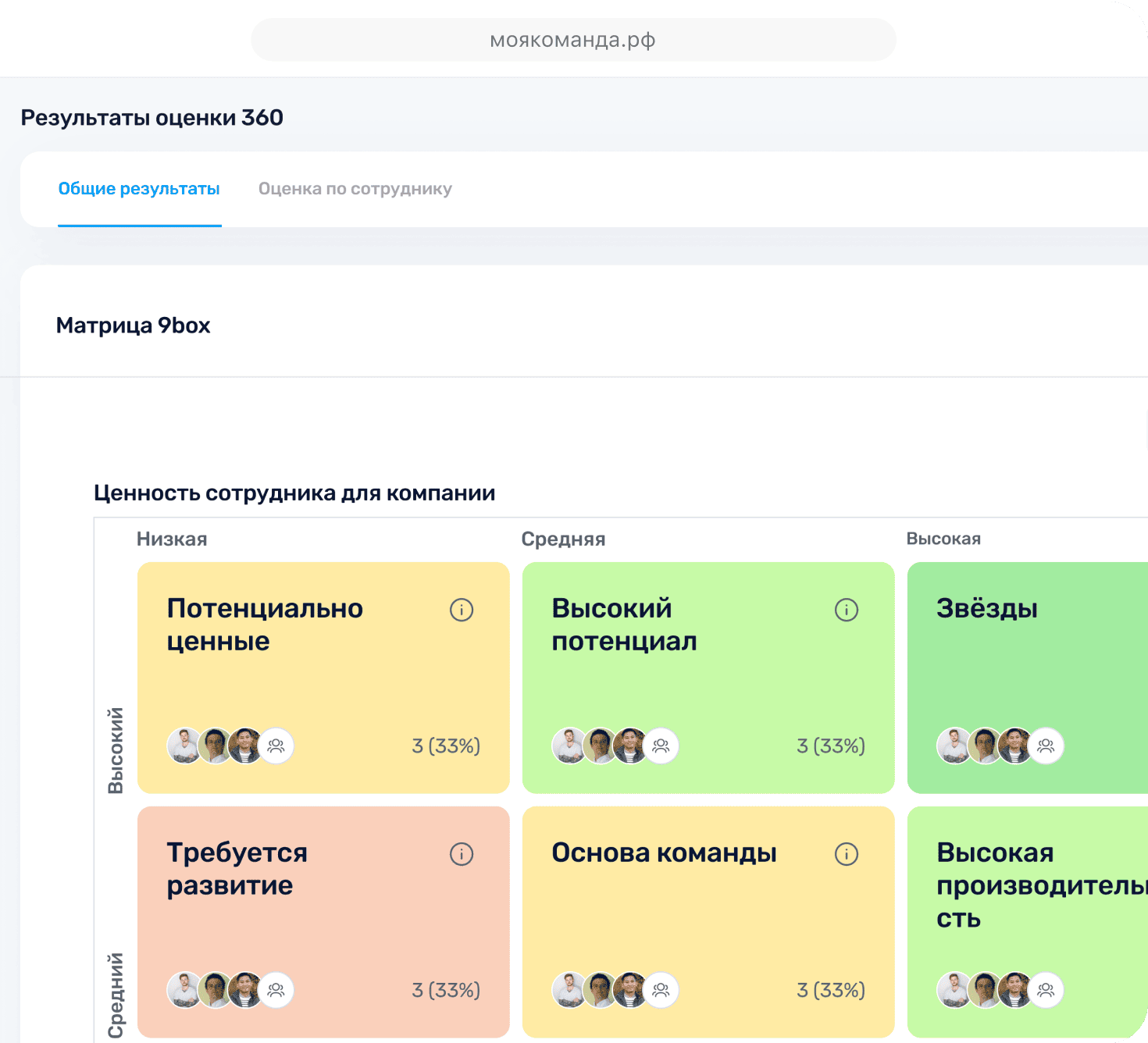
Task: Open info icon on Требуется развитие card
Action: 462,854
